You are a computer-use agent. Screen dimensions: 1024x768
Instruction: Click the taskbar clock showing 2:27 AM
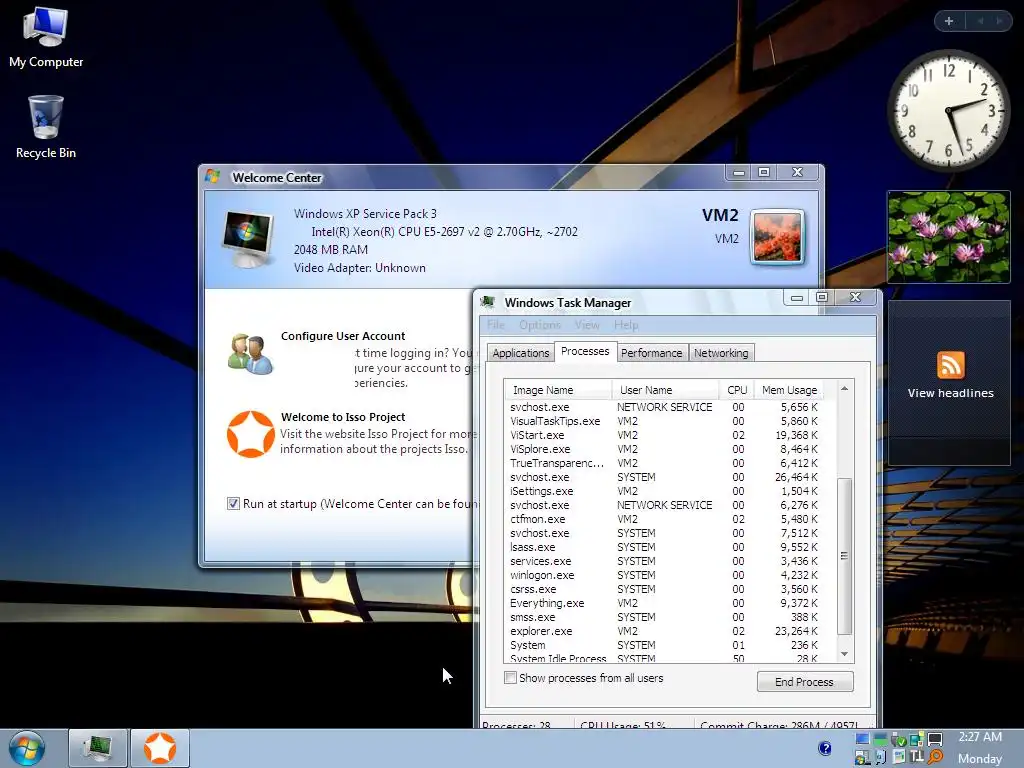(980, 737)
